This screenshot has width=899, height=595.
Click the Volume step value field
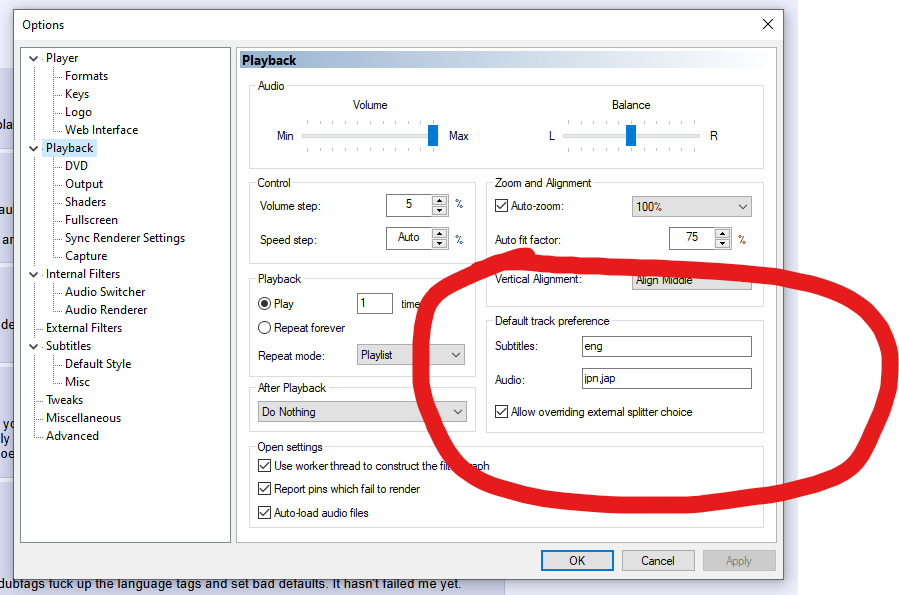409,205
